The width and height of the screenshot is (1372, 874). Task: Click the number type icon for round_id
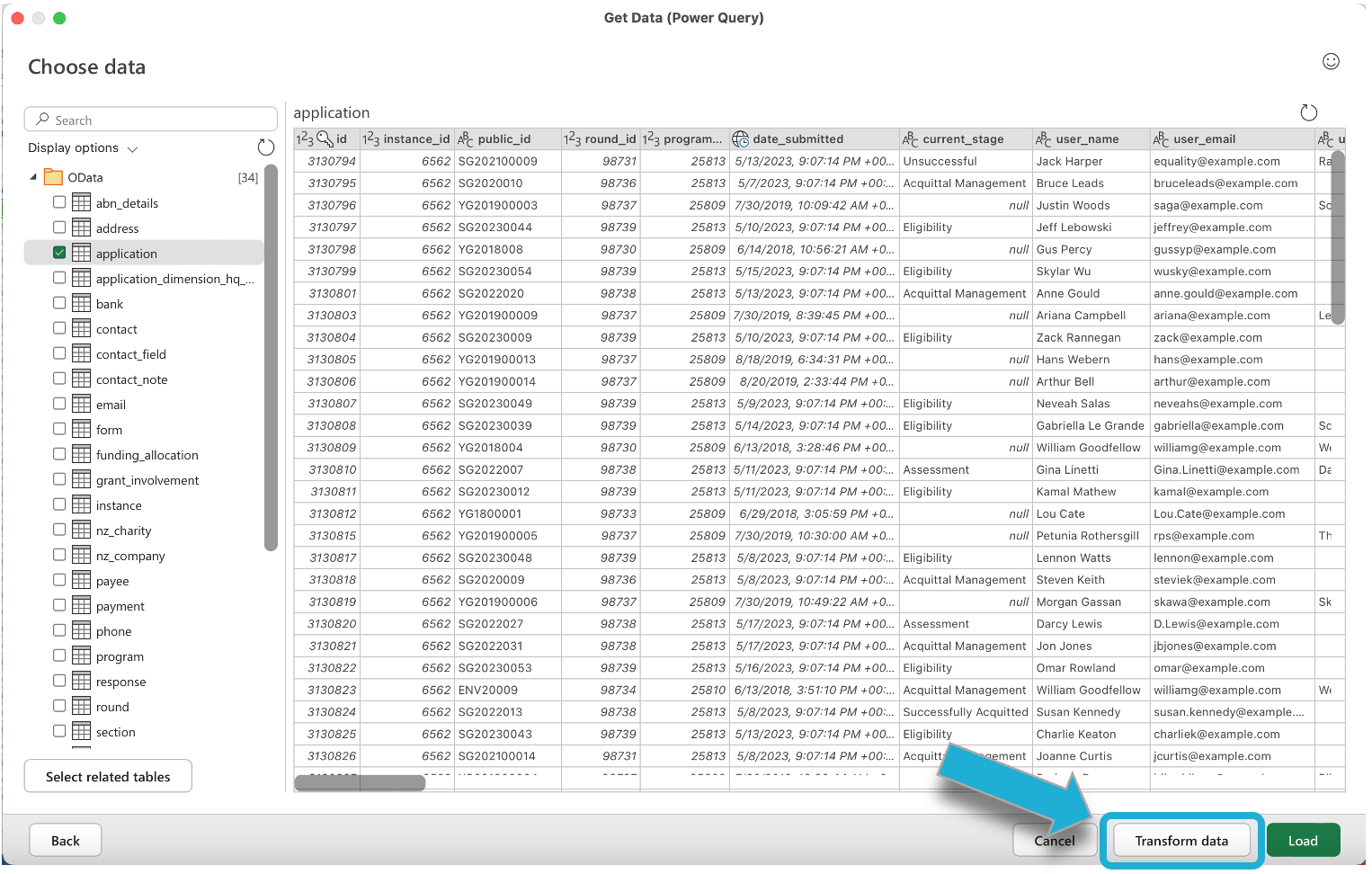click(572, 139)
